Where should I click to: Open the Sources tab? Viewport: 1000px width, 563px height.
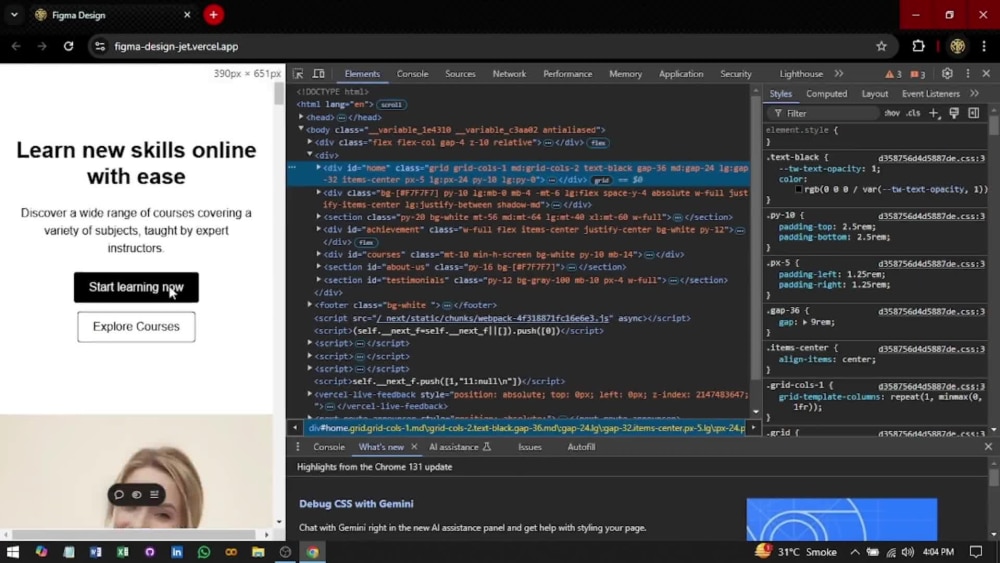coord(460,74)
